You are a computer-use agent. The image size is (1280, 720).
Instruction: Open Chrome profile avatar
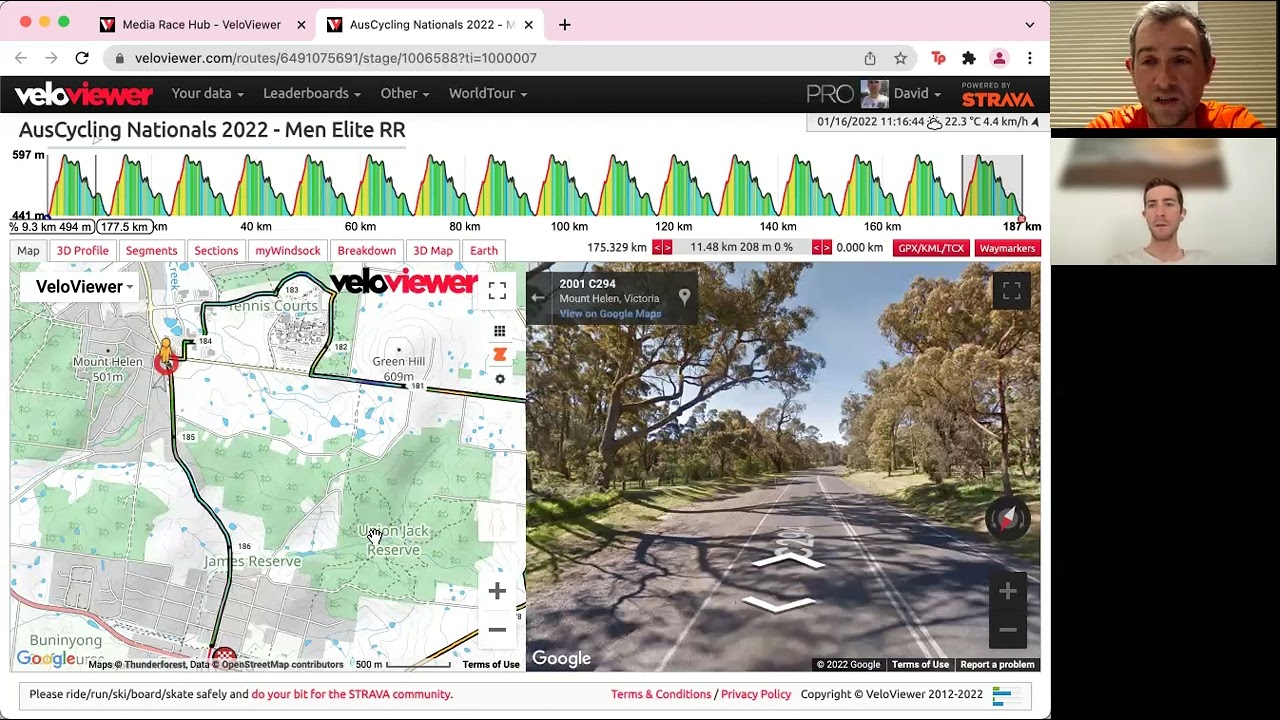(999, 58)
